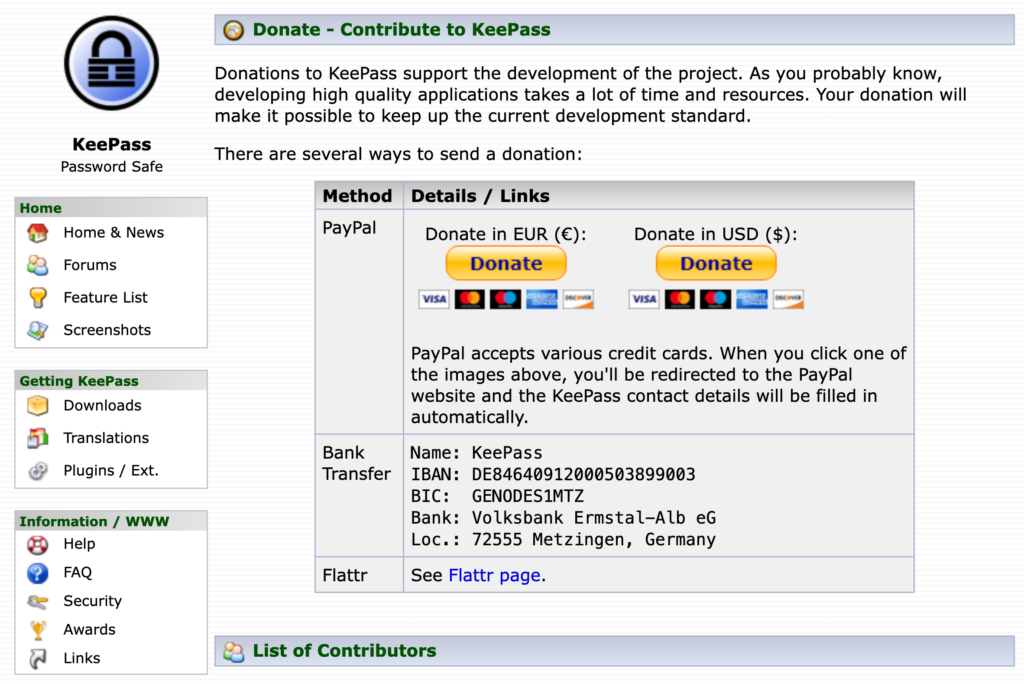Viewport: 1024px width, 684px height.
Task: Open the Translations link
Action: click(106, 438)
